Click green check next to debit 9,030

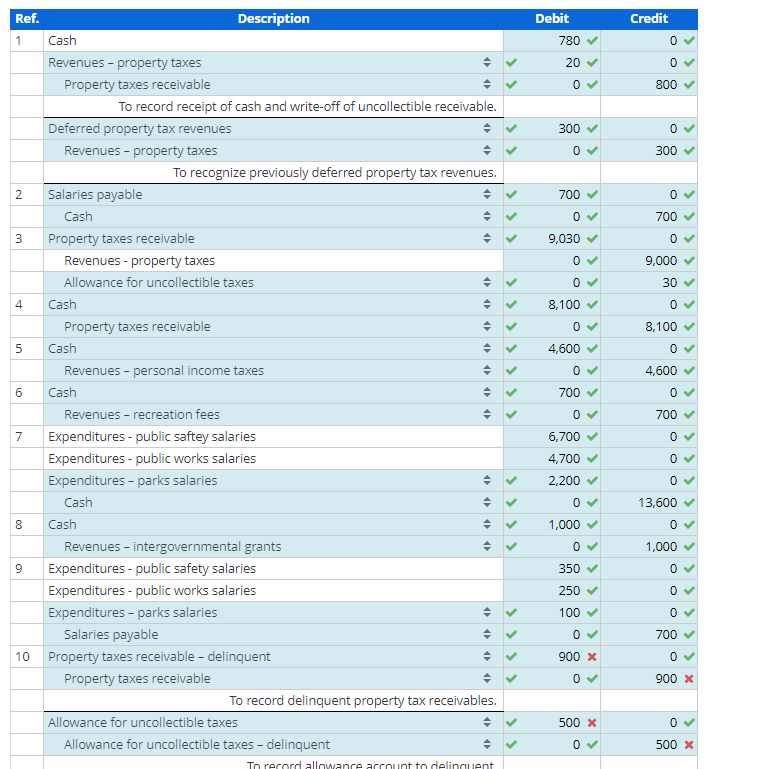tap(592, 239)
